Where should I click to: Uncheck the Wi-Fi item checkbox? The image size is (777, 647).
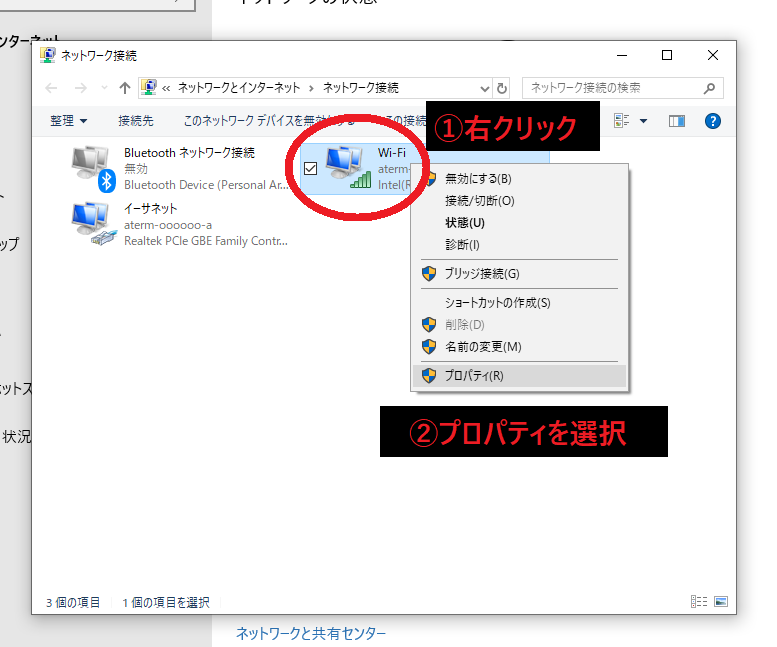(x=310, y=169)
